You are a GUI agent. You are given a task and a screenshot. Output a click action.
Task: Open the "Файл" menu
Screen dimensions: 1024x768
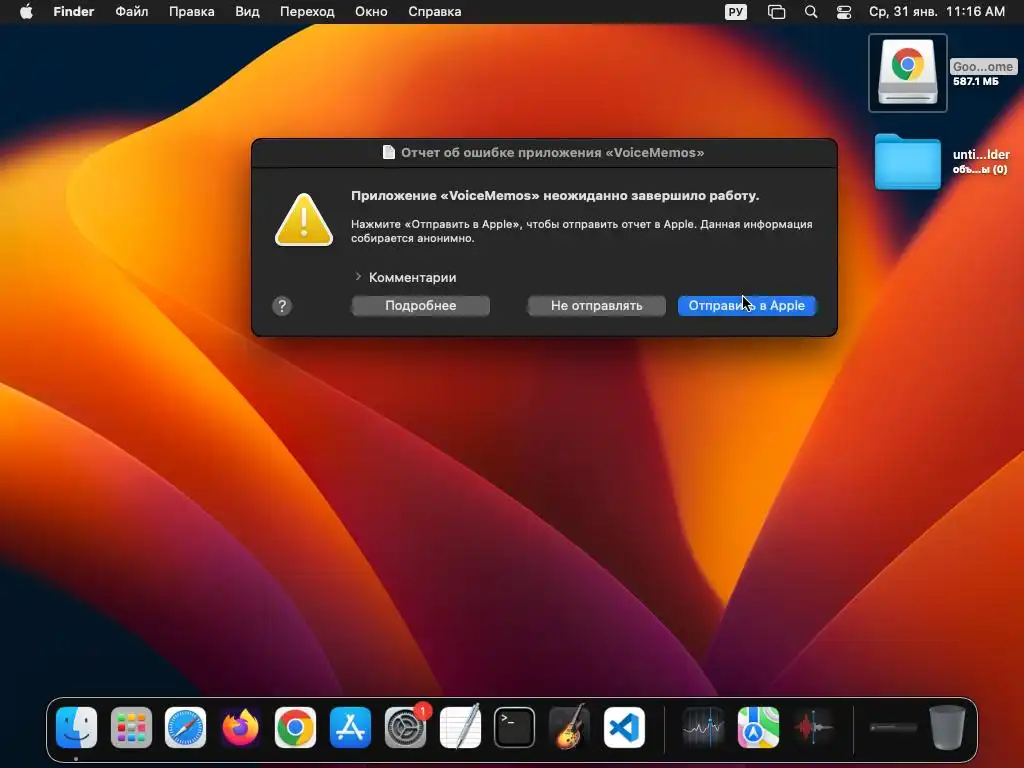(131, 12)
